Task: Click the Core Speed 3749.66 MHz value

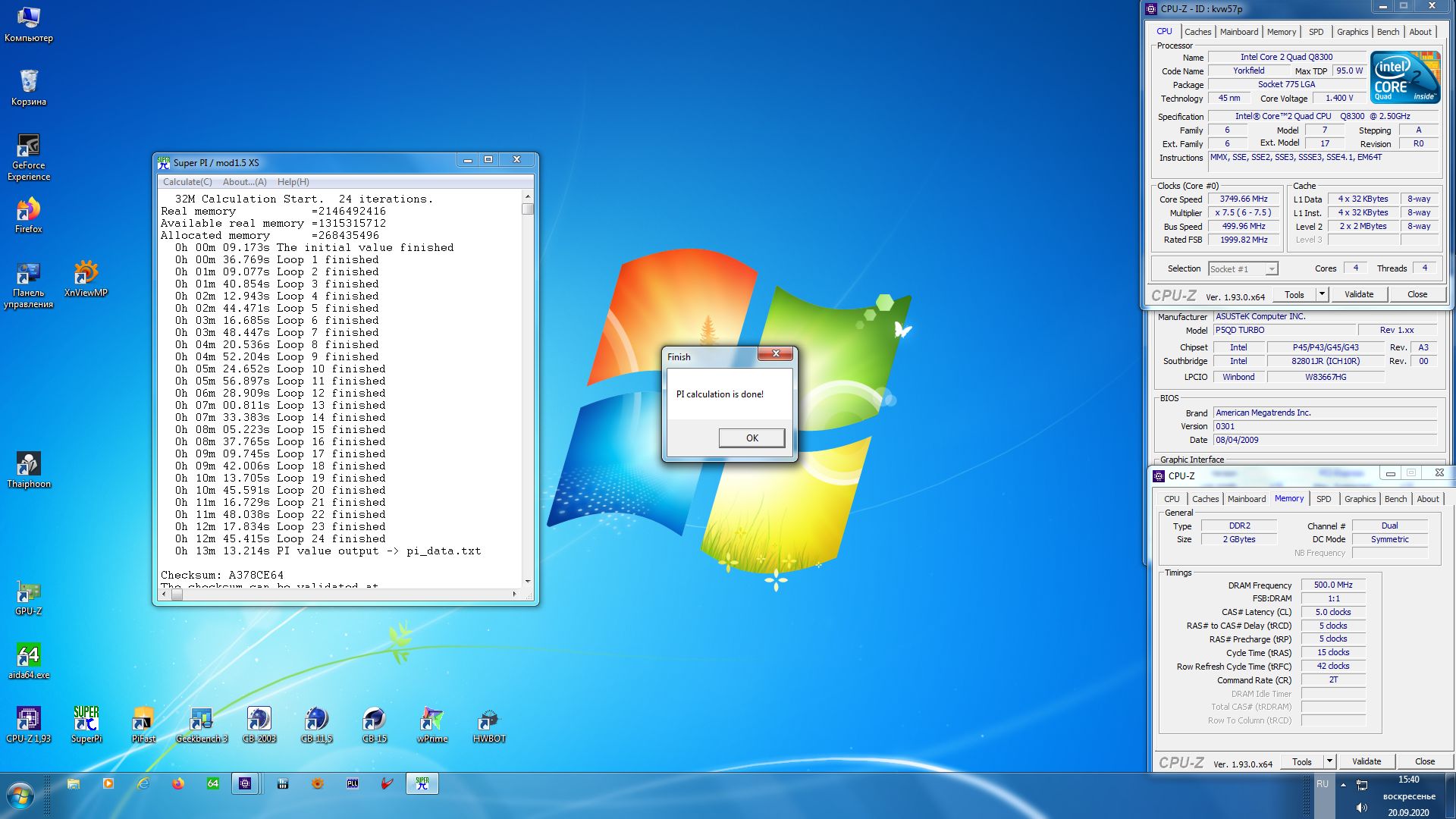Action: tap(1244, 199)
